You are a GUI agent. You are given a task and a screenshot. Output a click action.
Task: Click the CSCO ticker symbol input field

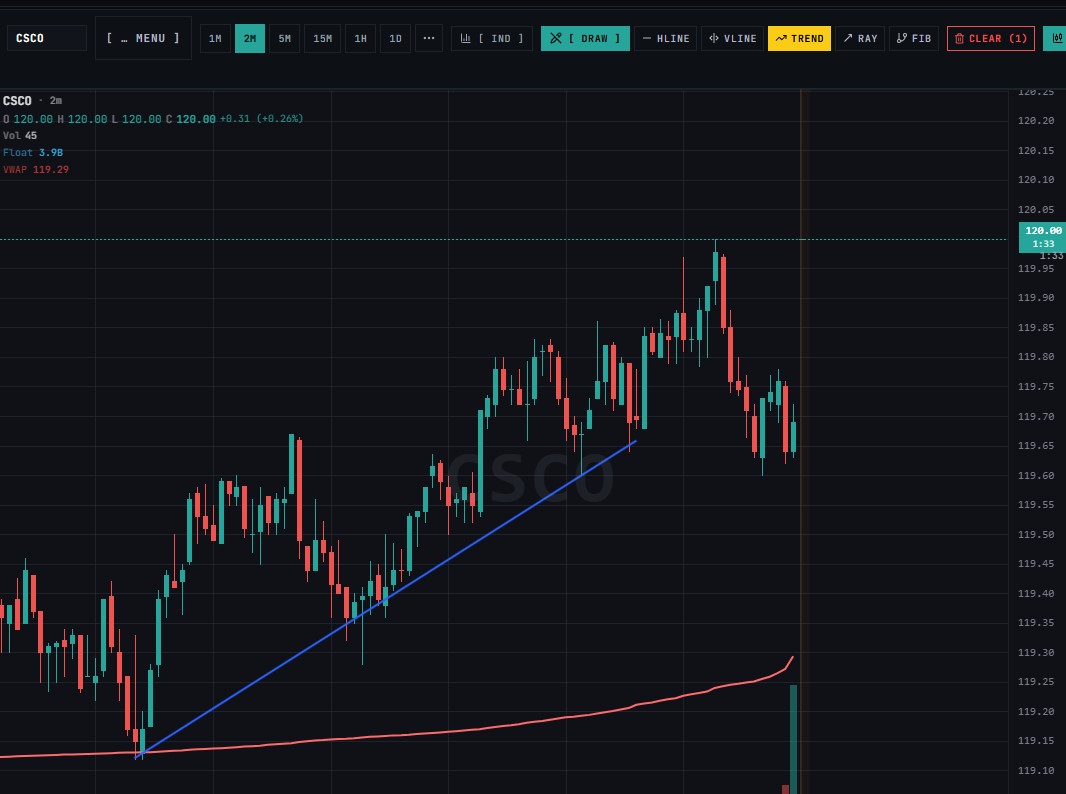tap(47, 38)
